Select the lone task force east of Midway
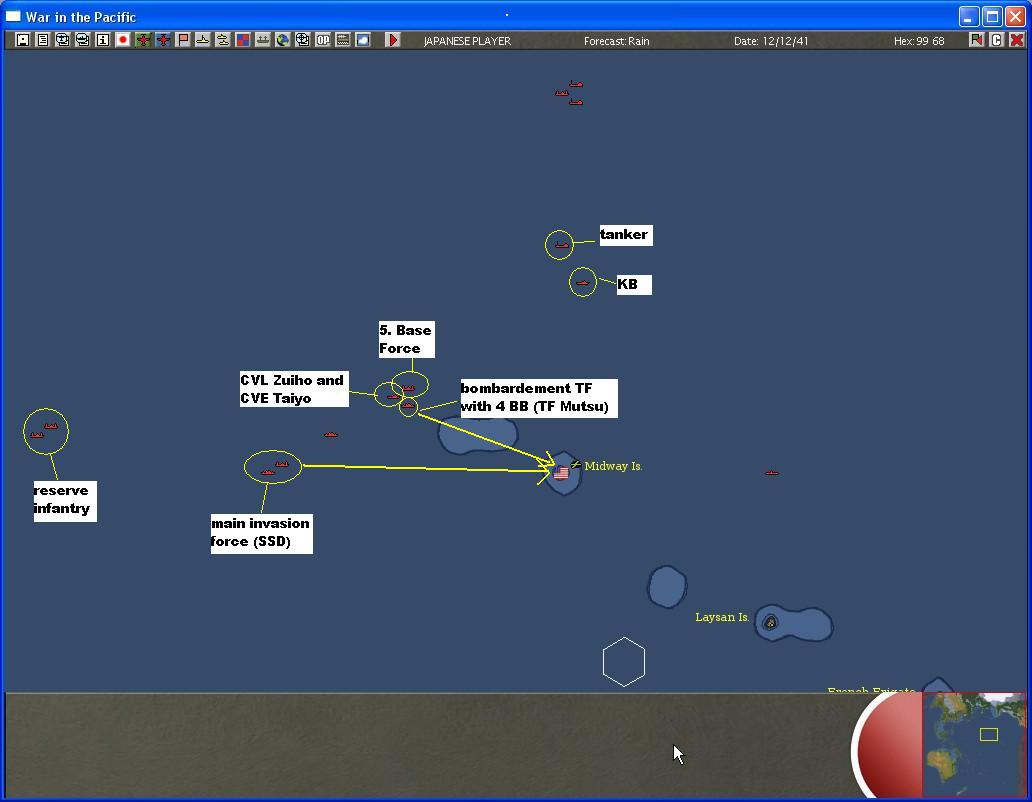This screenshot has height=802, width=1032. tap(771, 473)
